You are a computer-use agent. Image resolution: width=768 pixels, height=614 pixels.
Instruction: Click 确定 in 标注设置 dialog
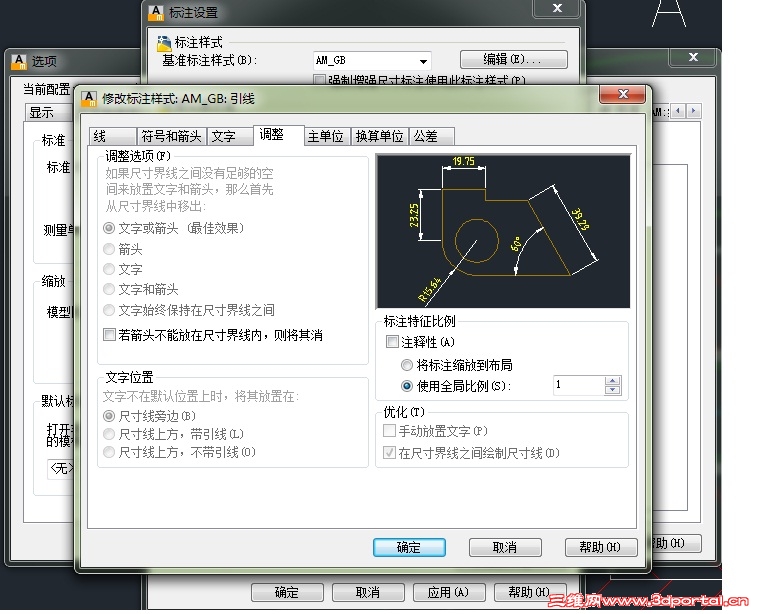[287, 592]
